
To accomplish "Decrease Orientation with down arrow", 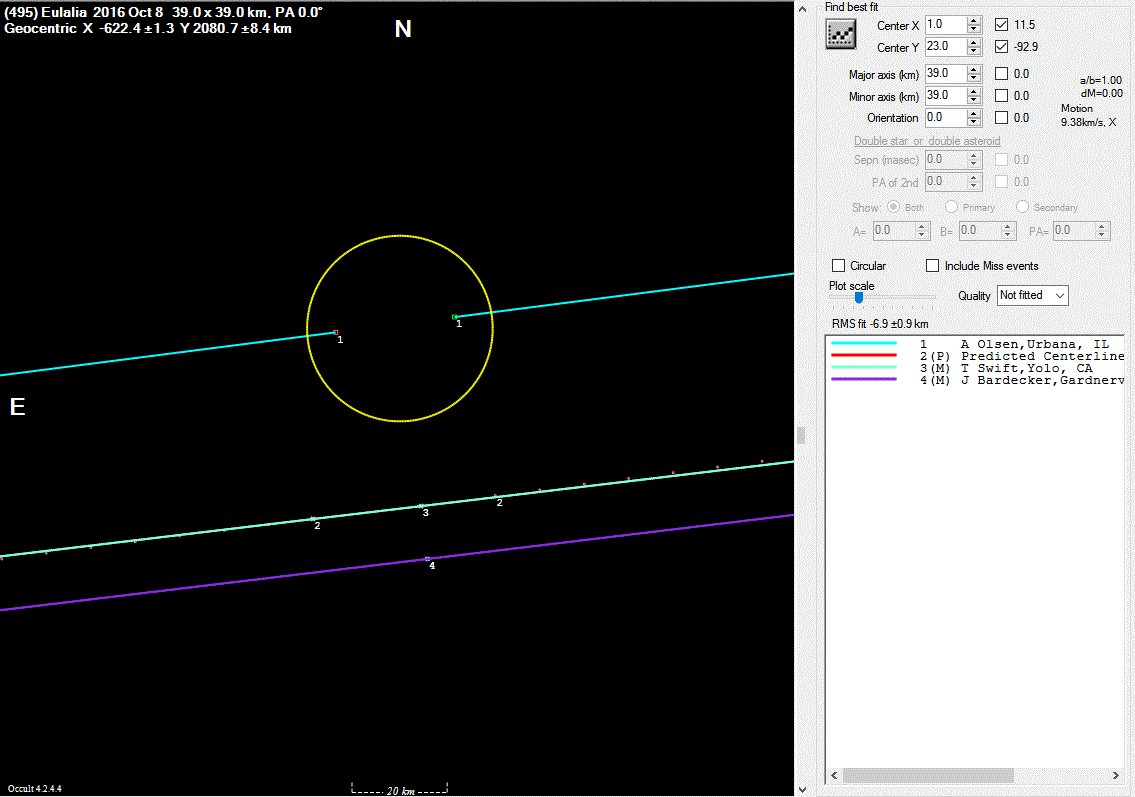I will [x=974, y=122].
